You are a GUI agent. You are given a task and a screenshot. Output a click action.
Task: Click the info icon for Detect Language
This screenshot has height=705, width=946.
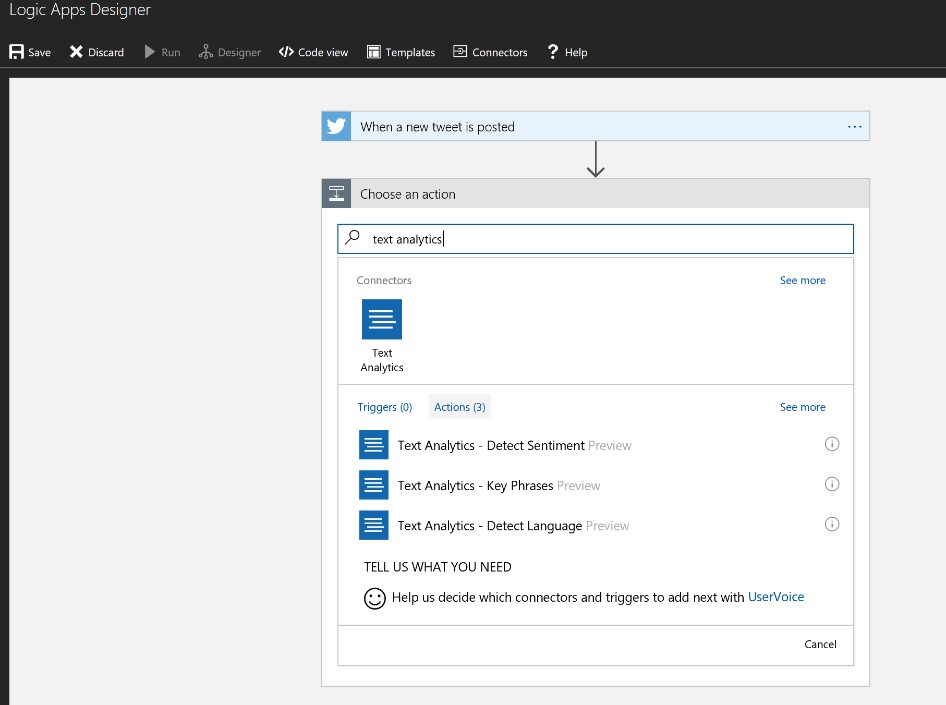pos(832,524)
